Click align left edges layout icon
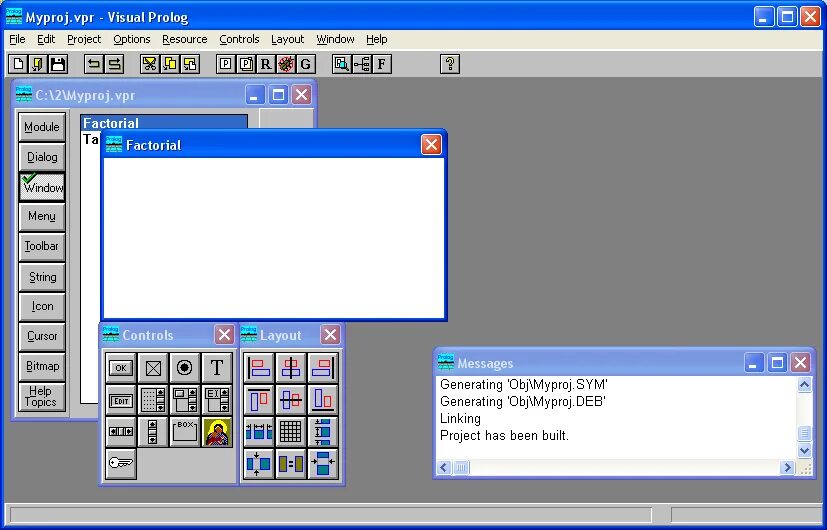The image size is (827, 530). [259, 368]
